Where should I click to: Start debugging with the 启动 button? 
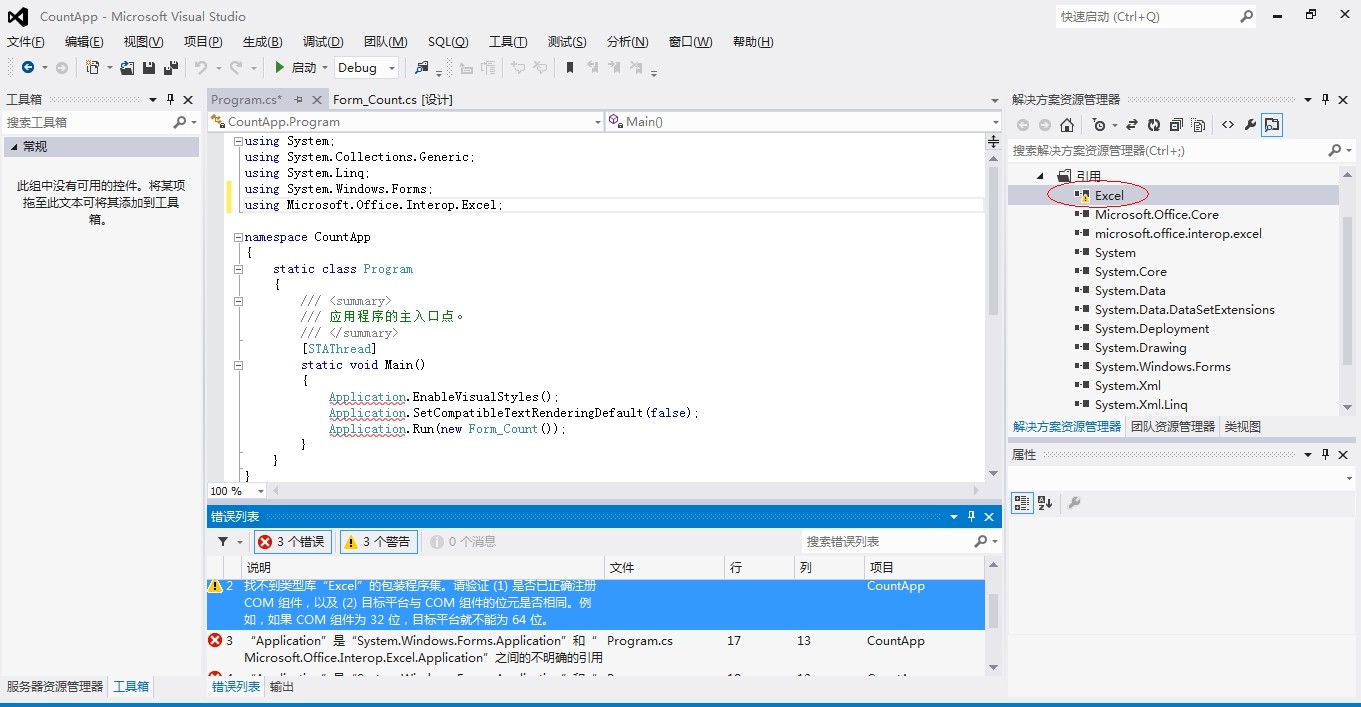pyautogui.click(x=296, y=67)
